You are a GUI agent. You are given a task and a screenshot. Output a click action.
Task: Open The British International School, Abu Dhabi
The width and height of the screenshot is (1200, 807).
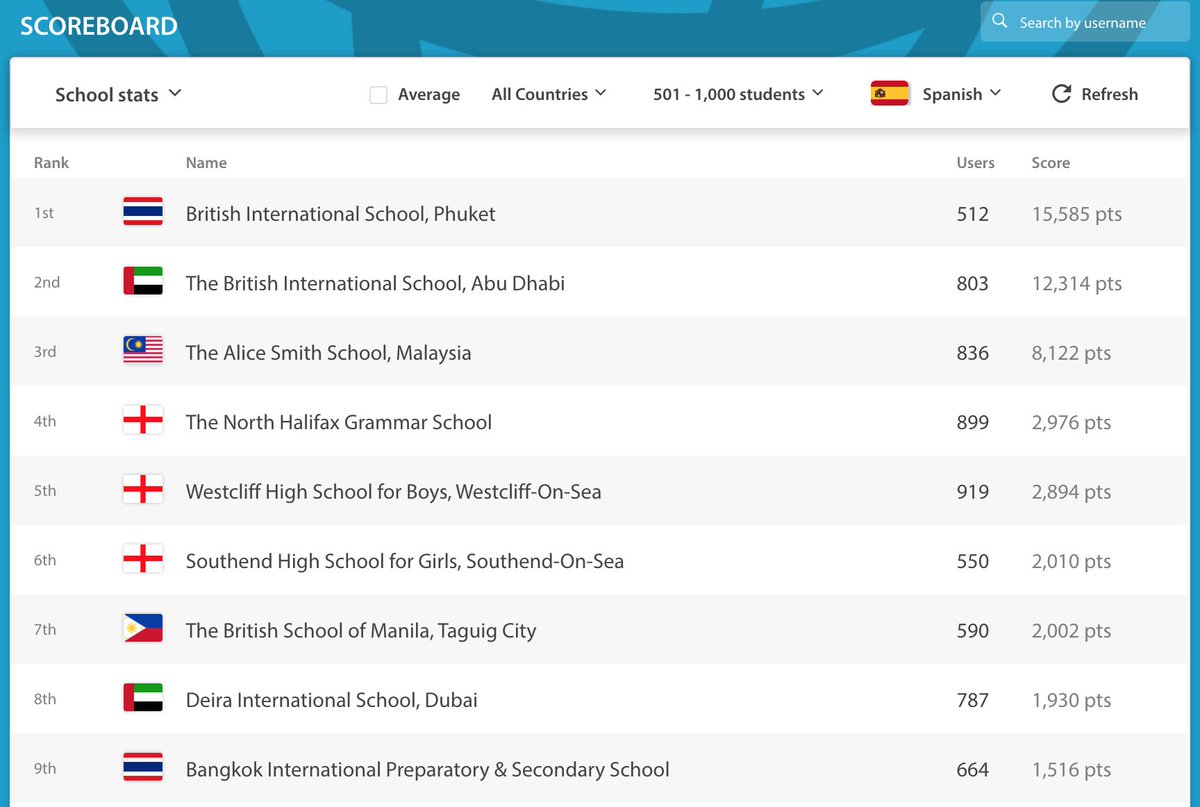[x=375, y=283]
